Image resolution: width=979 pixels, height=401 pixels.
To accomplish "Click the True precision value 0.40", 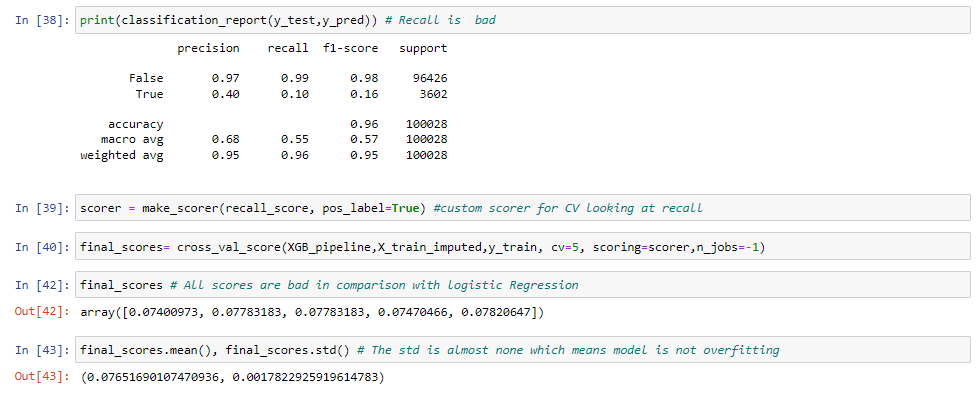I will (225, 94).
